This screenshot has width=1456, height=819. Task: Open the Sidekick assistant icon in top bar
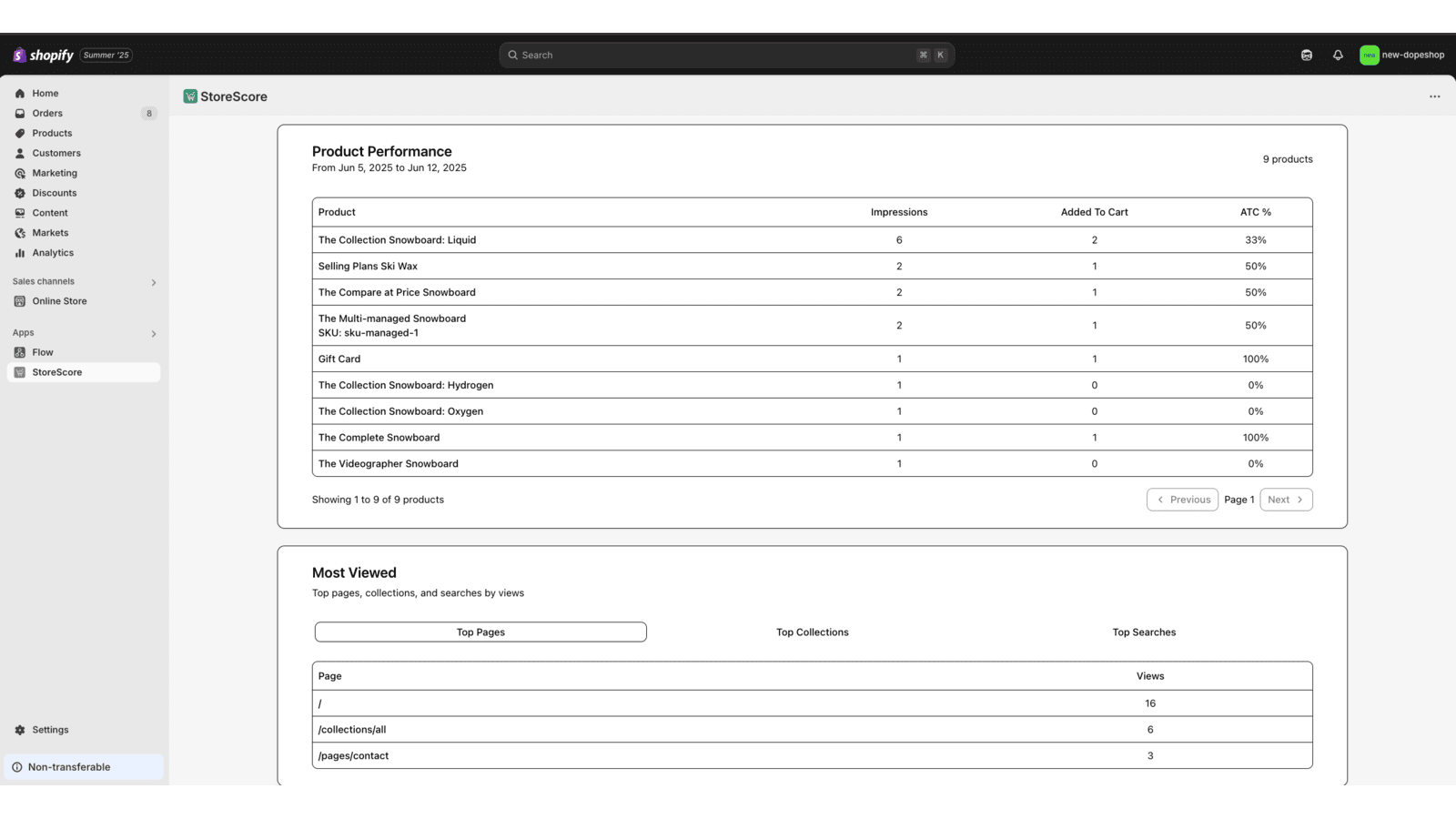coord(1307,55)
